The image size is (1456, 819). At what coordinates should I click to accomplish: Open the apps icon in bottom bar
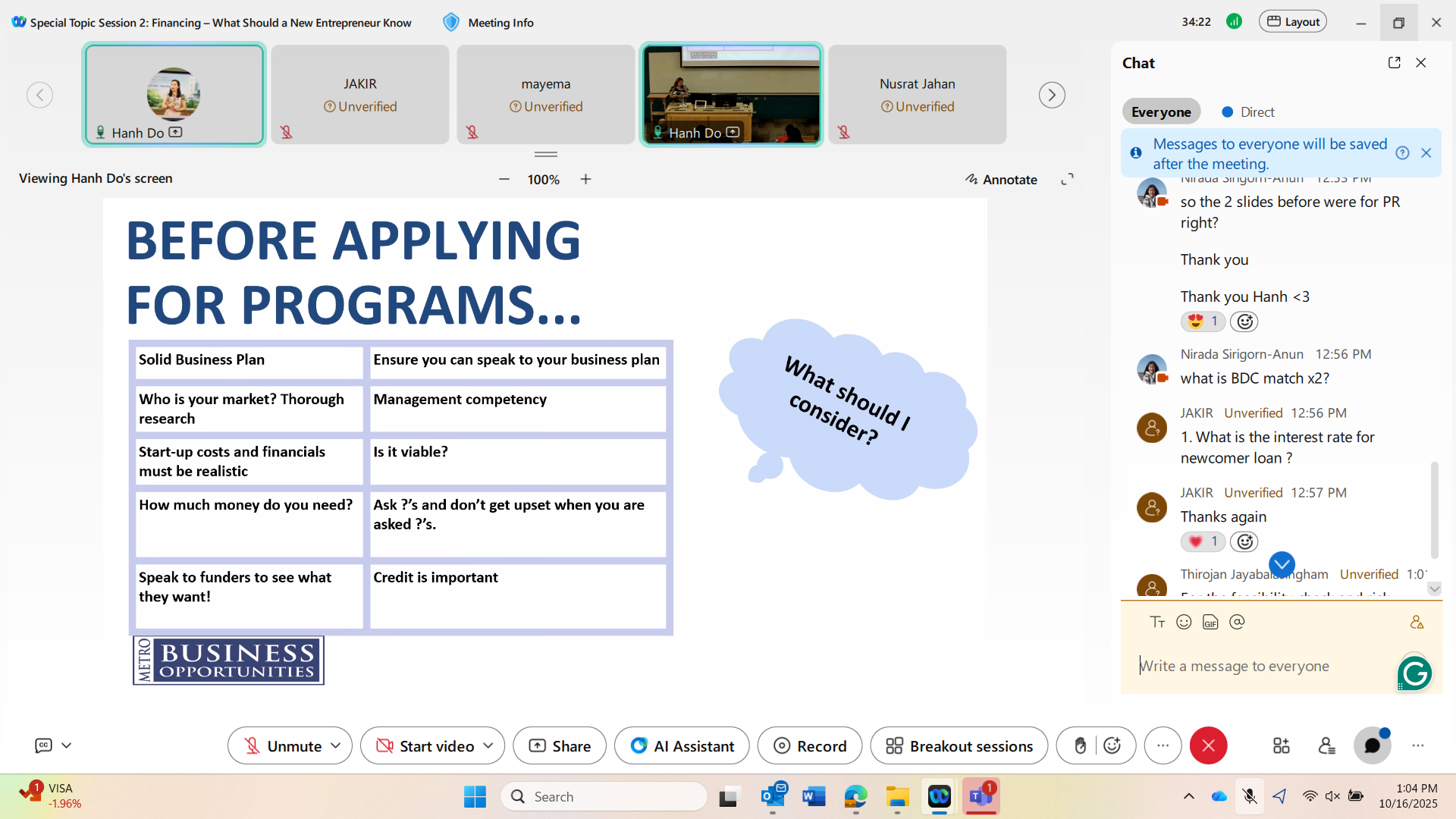(x=1281, y=746)
